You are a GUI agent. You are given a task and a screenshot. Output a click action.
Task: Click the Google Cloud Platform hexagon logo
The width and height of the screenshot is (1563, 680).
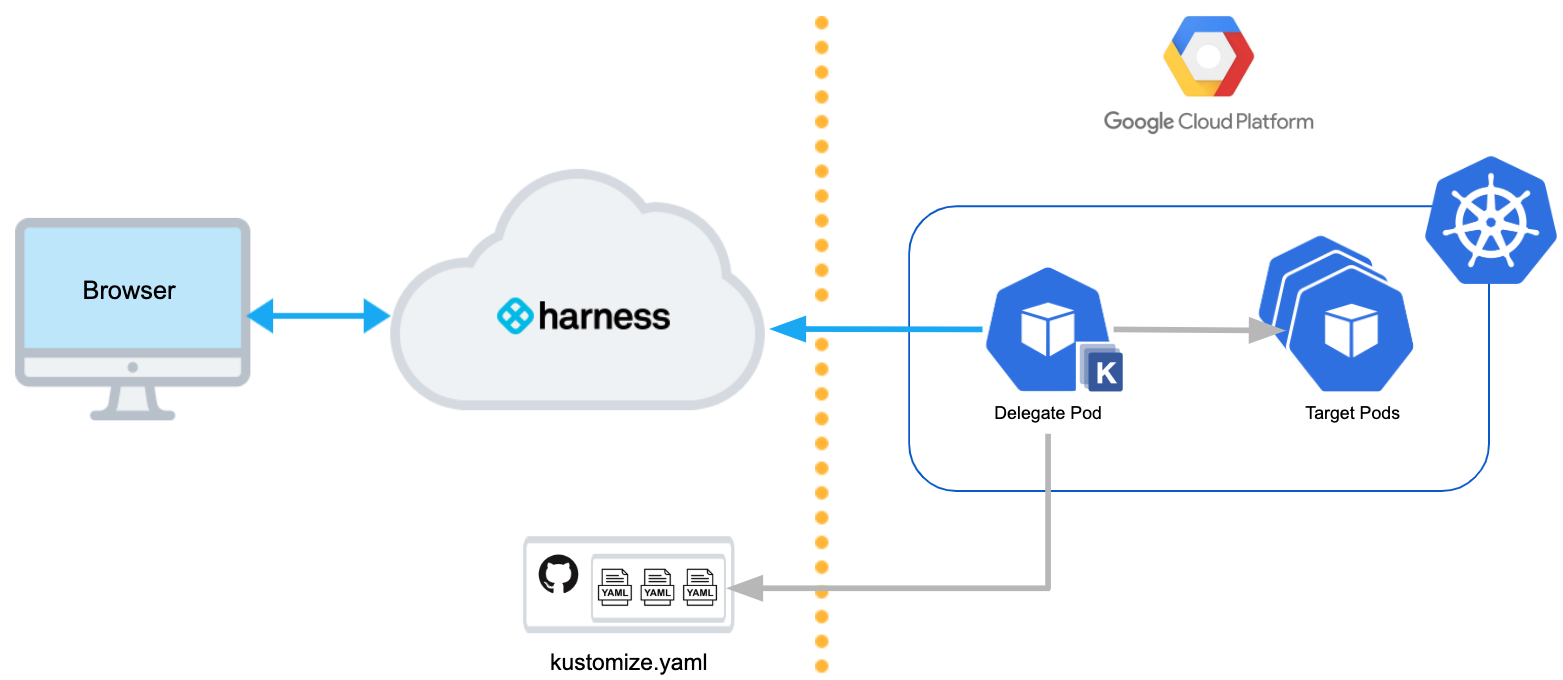click(x=1207, y=58)
